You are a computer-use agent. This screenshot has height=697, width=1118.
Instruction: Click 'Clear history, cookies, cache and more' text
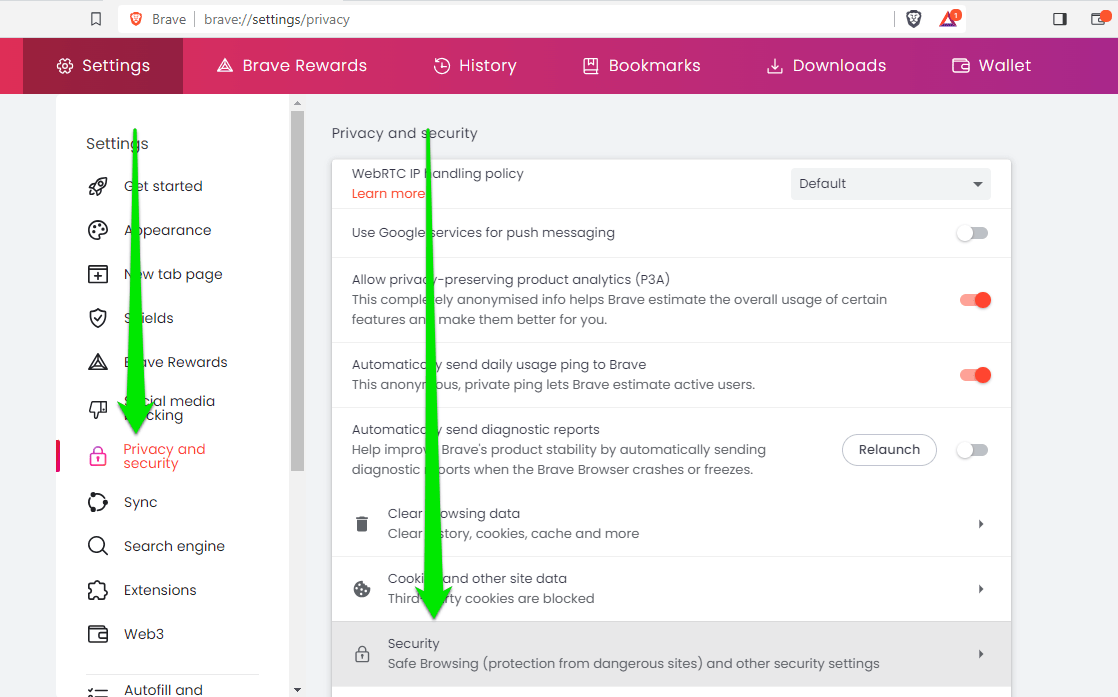click(x=513, y=534)
